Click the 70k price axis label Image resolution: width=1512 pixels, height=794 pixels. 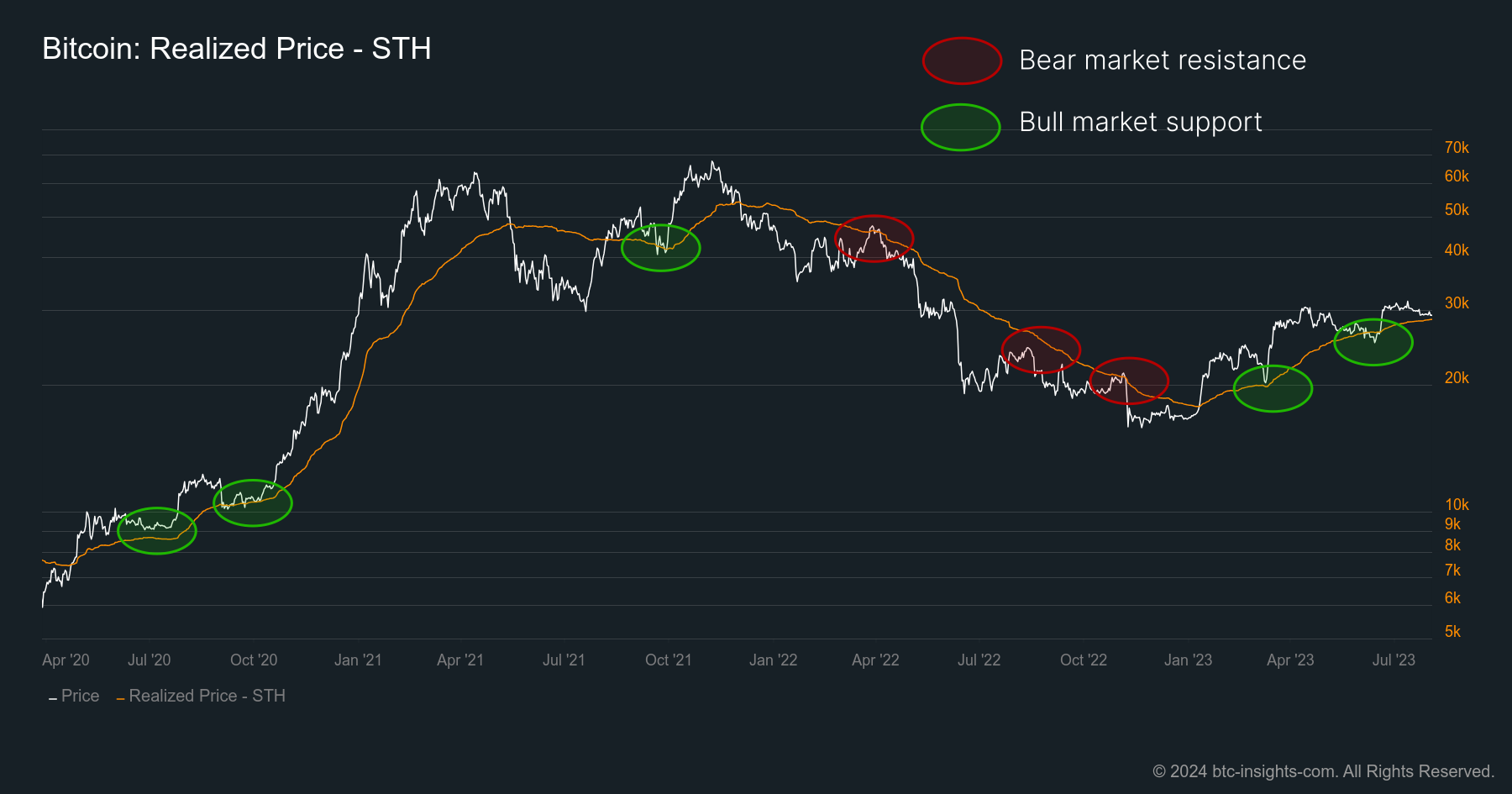click(1459, 148)
